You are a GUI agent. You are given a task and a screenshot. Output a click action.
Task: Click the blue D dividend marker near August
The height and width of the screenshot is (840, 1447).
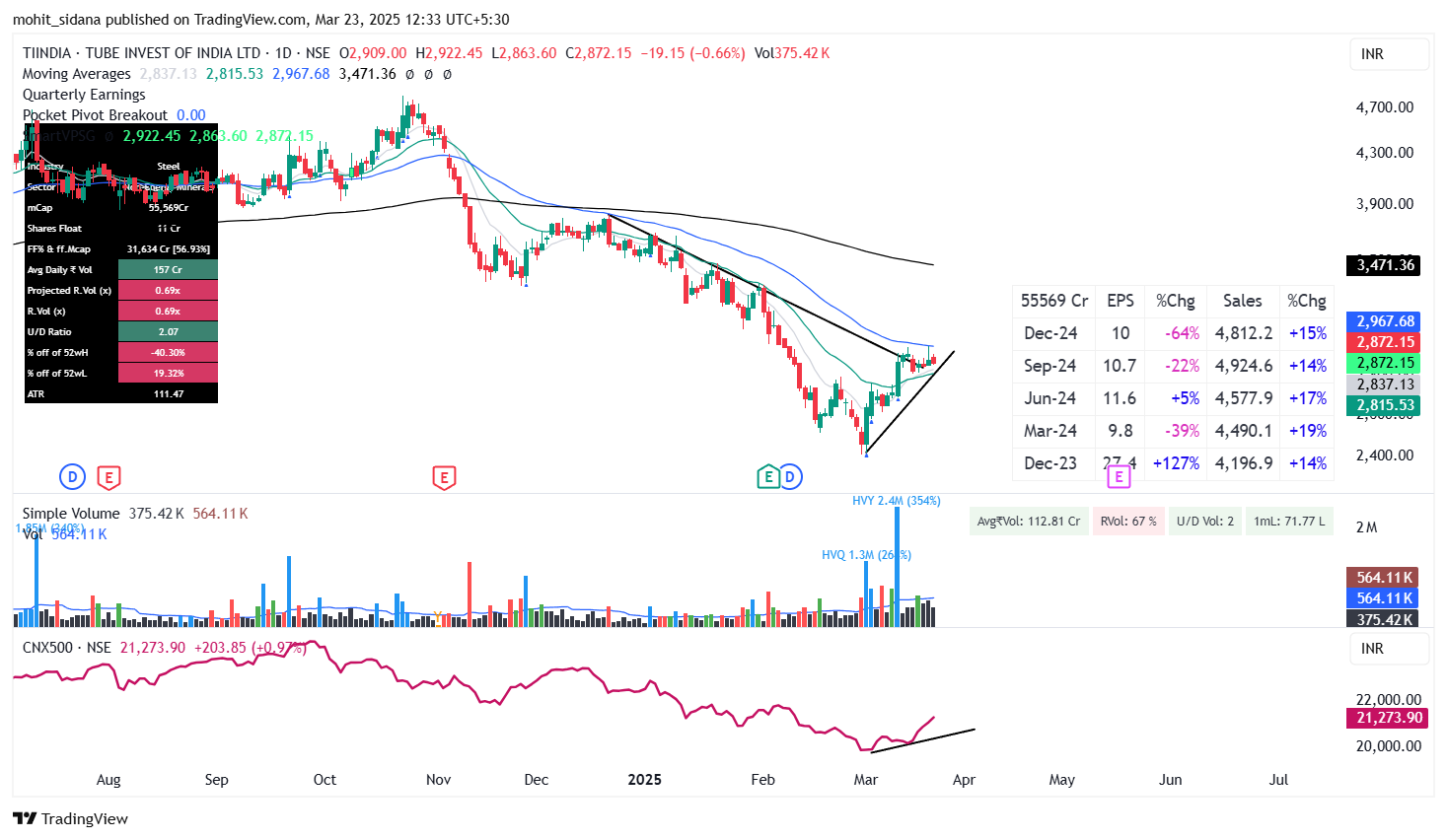(72, 477)
